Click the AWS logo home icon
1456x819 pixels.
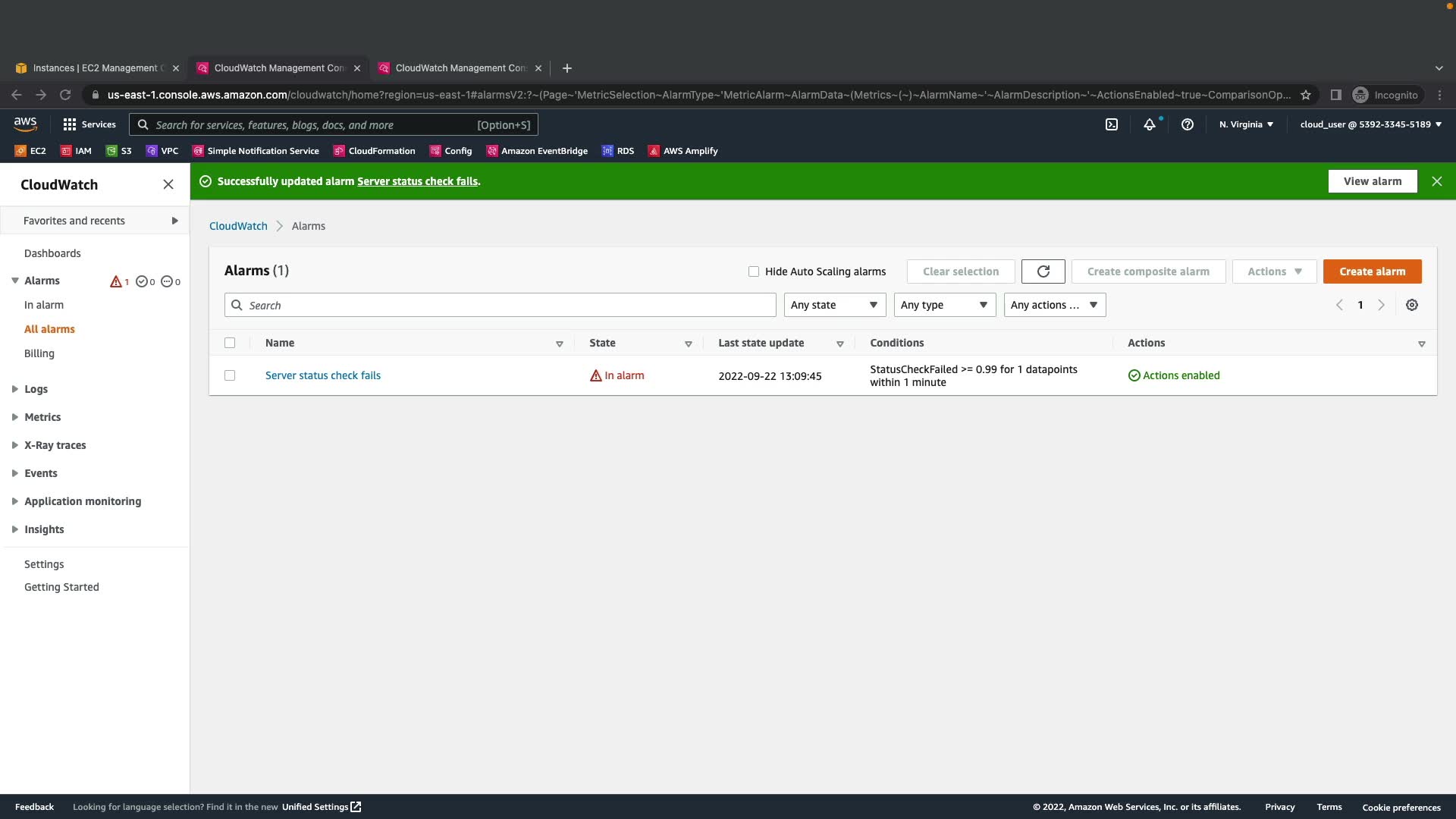click(x=25, y=124)
